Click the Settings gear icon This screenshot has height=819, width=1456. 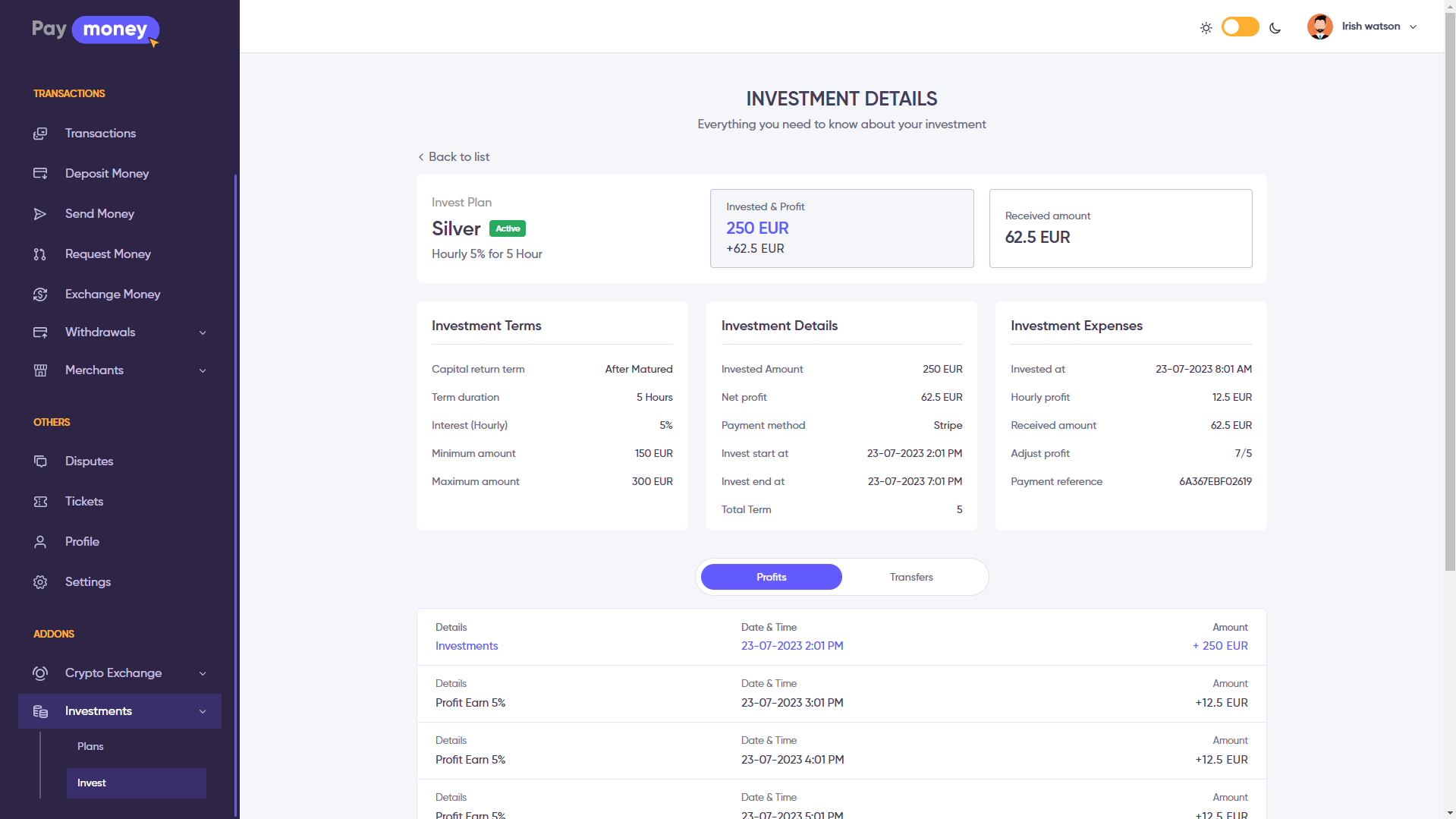tap(40, 582)
